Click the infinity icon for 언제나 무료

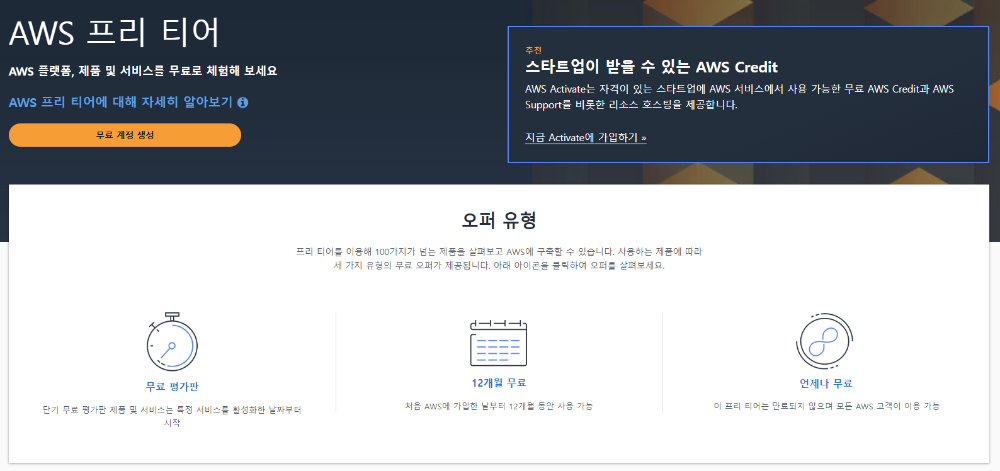825,343
